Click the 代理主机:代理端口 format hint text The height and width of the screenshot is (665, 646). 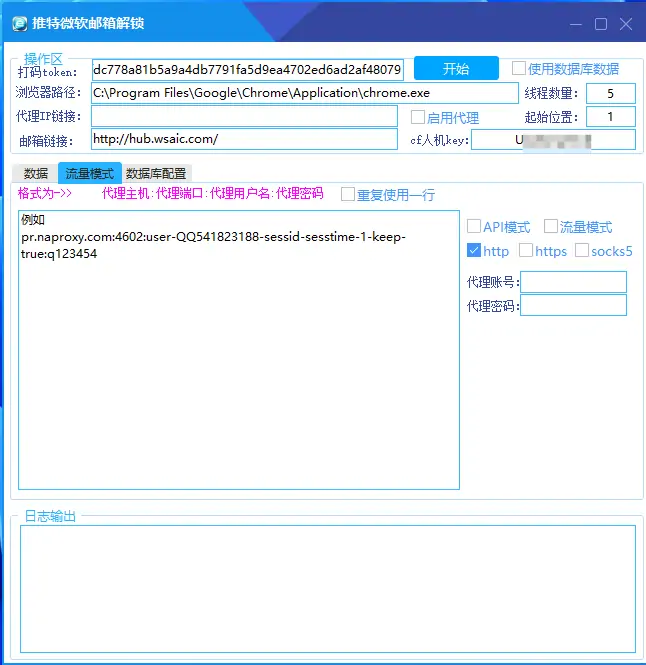pyautogui.click(x=213, y=193)
